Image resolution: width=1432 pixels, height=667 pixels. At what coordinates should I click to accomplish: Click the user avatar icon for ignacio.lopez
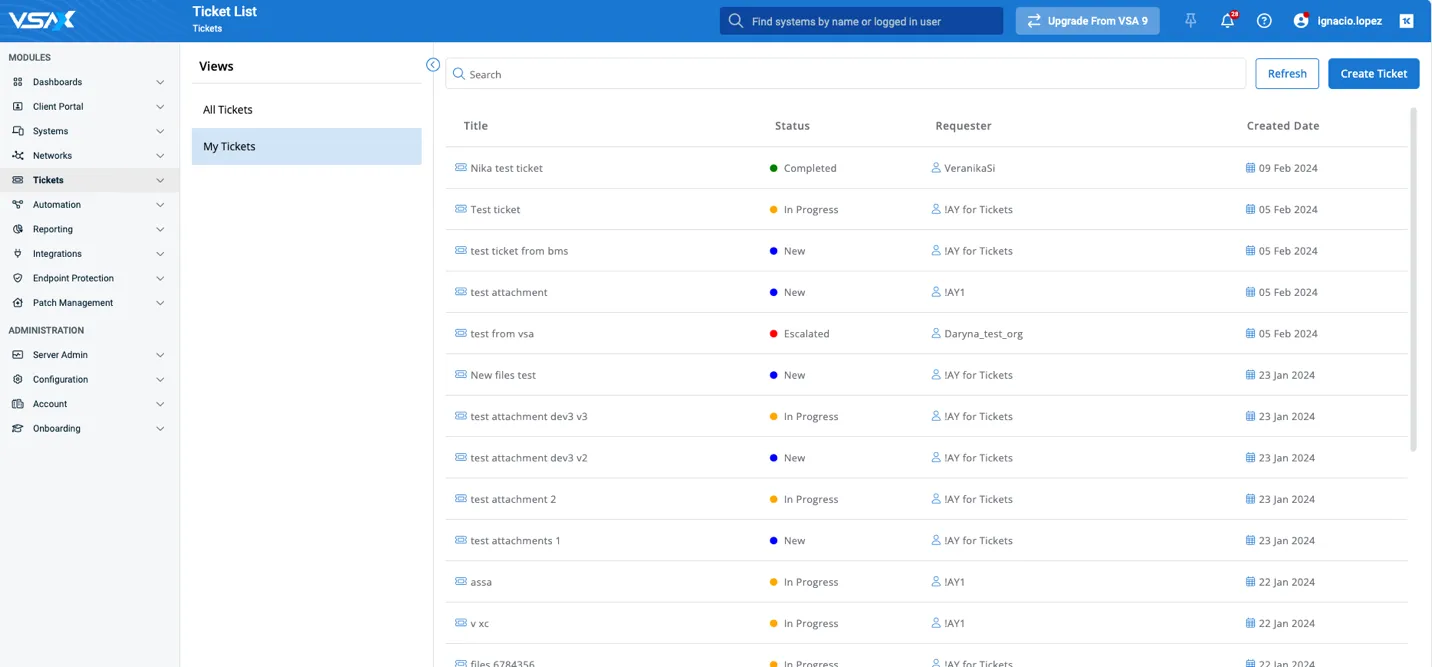click(1301, 21)
